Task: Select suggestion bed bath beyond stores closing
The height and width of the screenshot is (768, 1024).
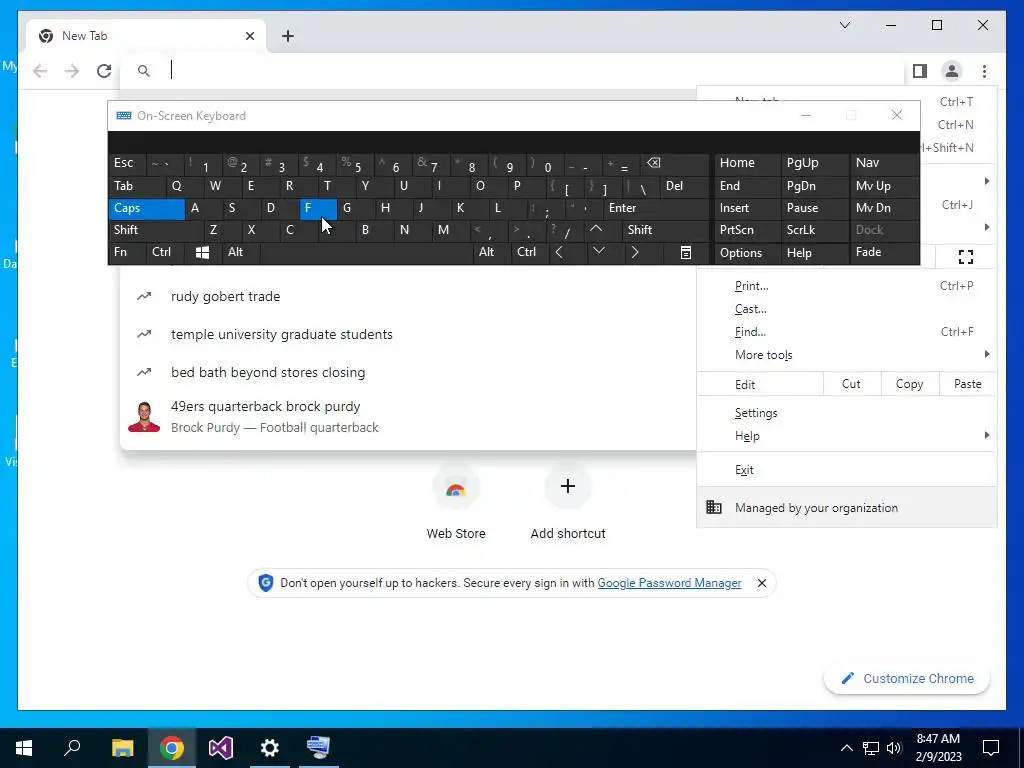Action: [x=408, y=372]
